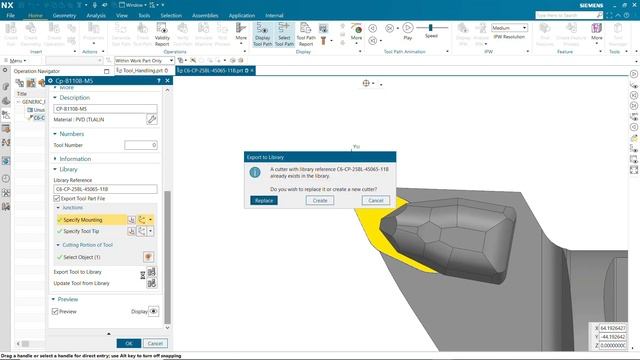This screenshot has width=640, height=360.
Task: Toggle the Preview checkbox
Action: pos(55,311)
